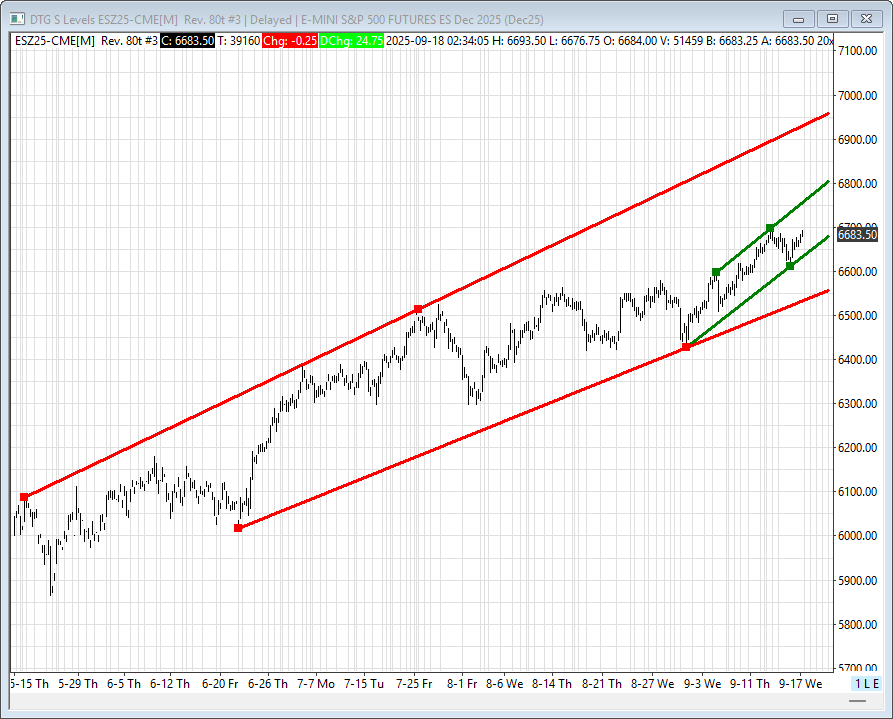Click the '8-6 We' date label
The height and width of the screenshot is (719, 893).
point(505,684)
